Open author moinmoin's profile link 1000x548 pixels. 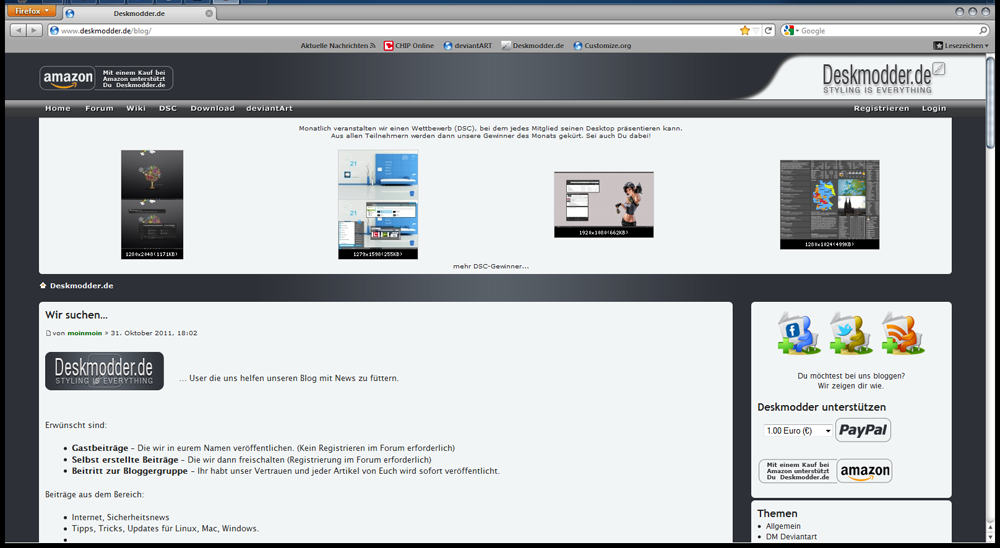(85, 333)
